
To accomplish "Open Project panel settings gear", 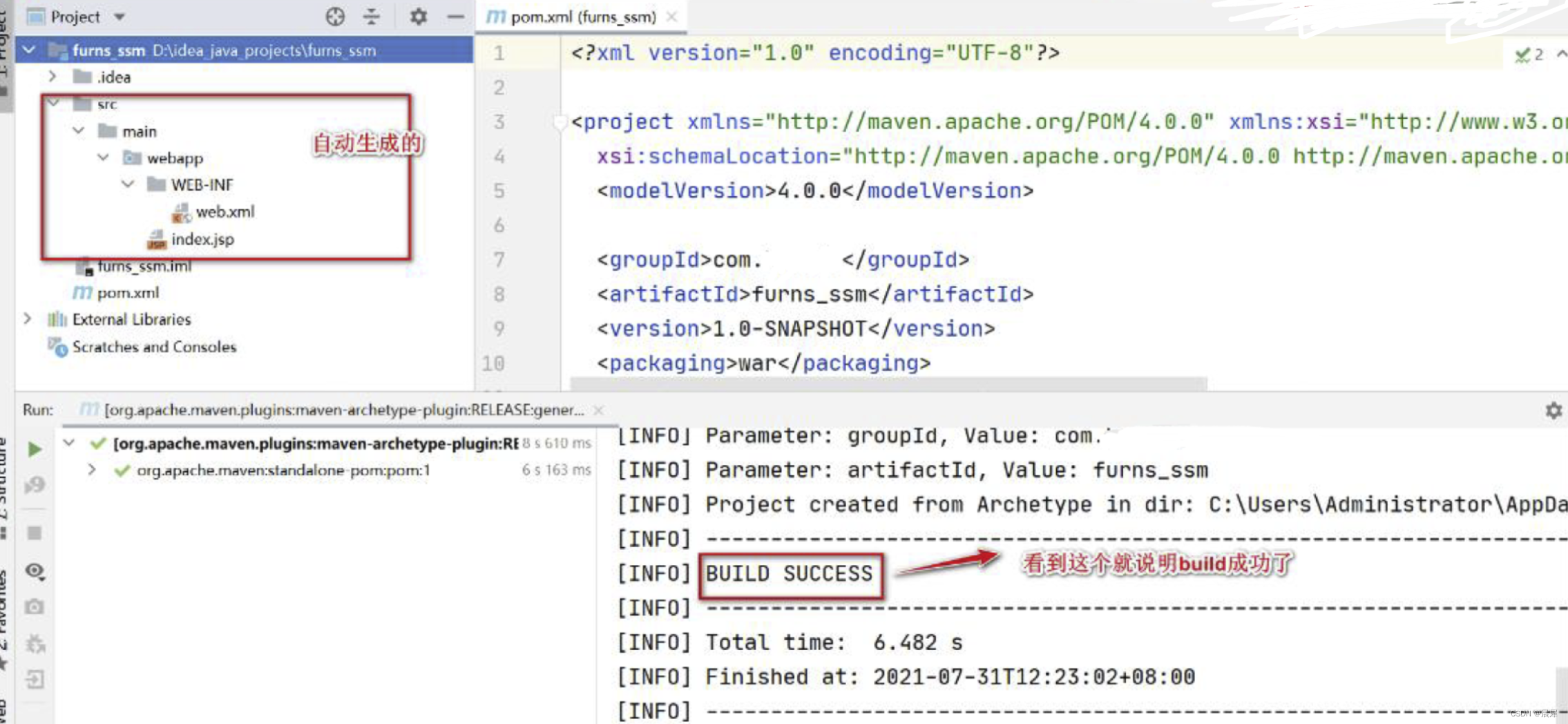I will pos(418,17).
